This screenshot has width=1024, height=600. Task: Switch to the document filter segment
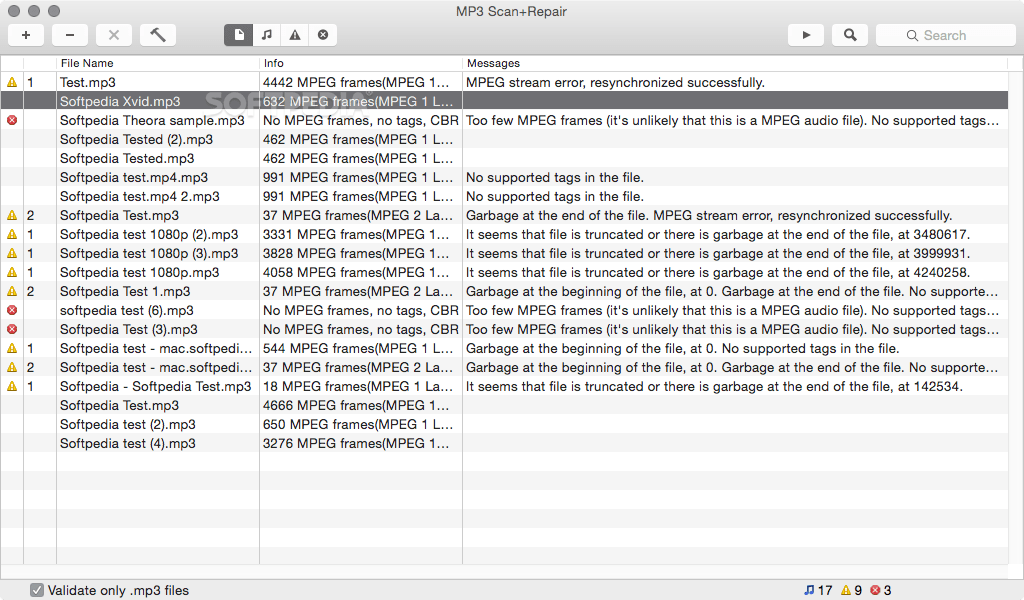tap(238, 34)
